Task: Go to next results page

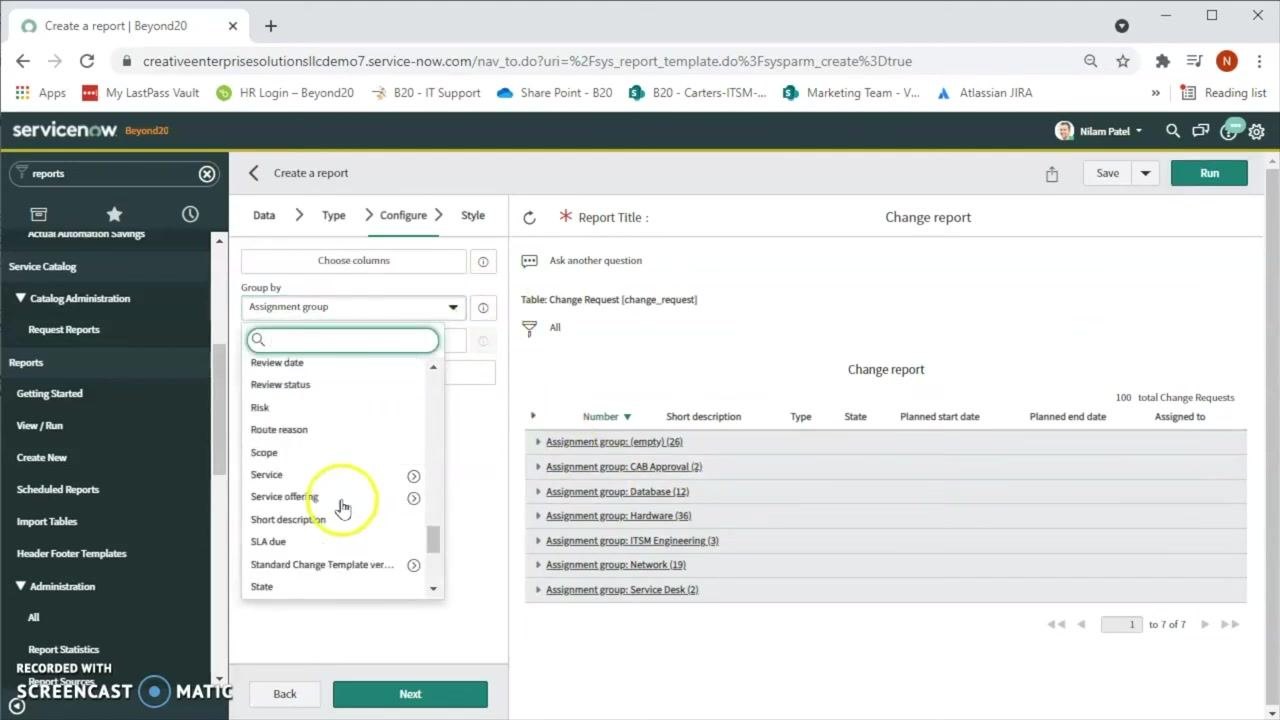Action: point(1205,624)
